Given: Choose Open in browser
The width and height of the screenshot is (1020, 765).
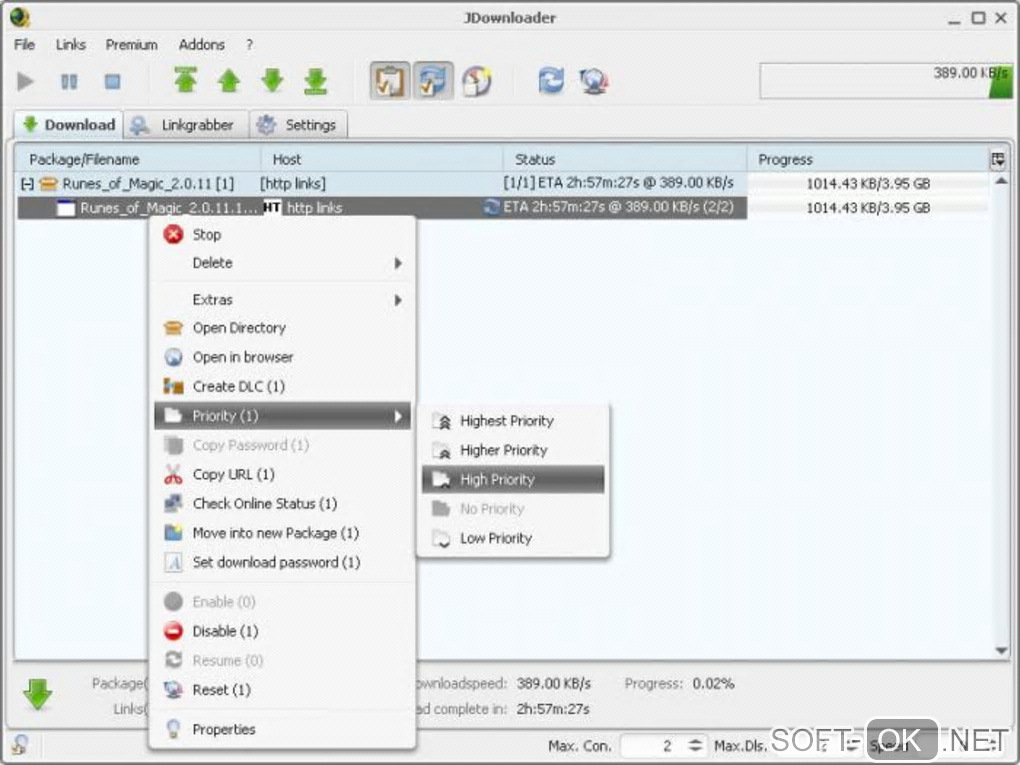Looking at the screenshot, I should coord(282,357).
